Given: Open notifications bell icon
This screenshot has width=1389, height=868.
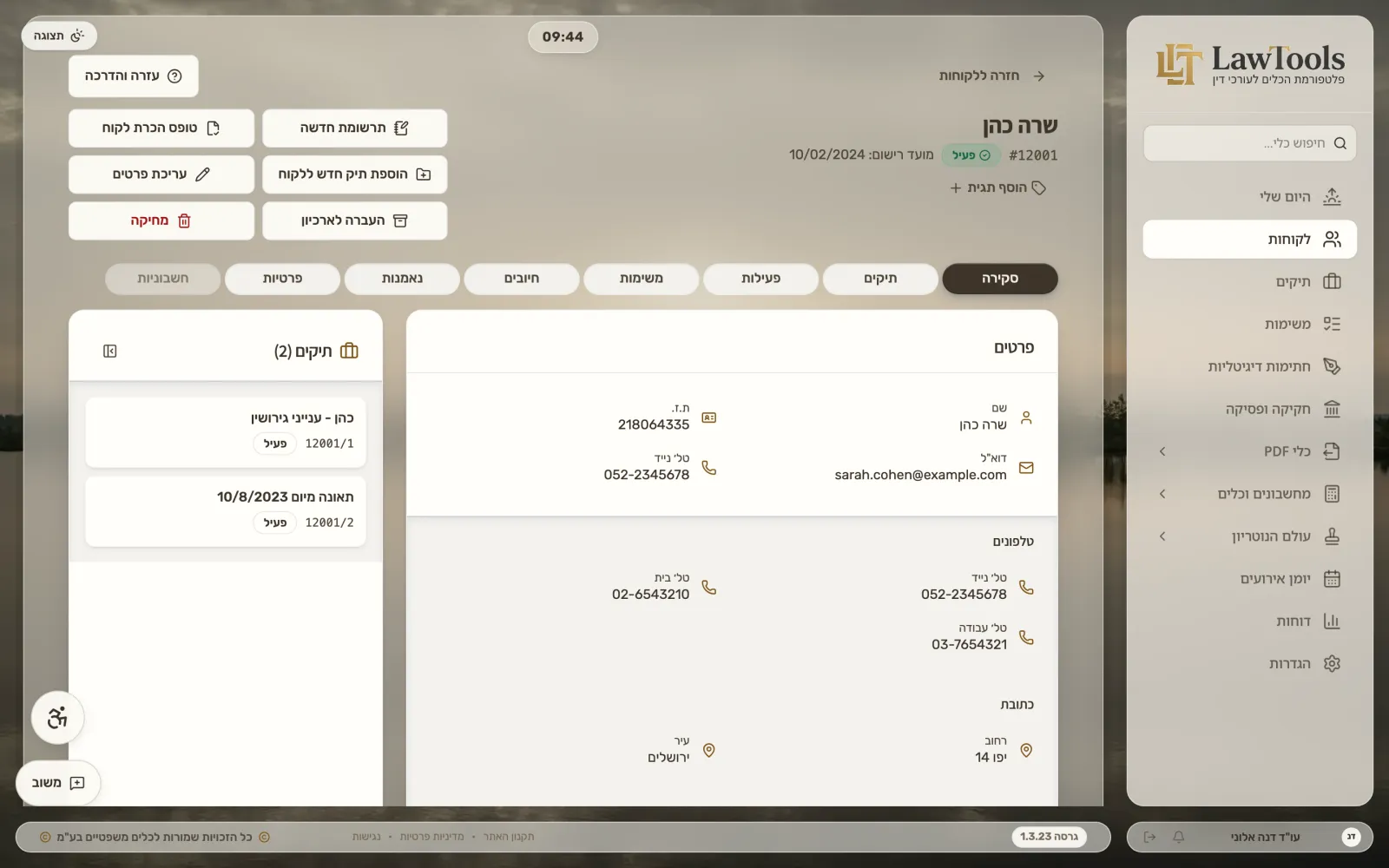Looking at the screenshot, I should coord(1178,837).
